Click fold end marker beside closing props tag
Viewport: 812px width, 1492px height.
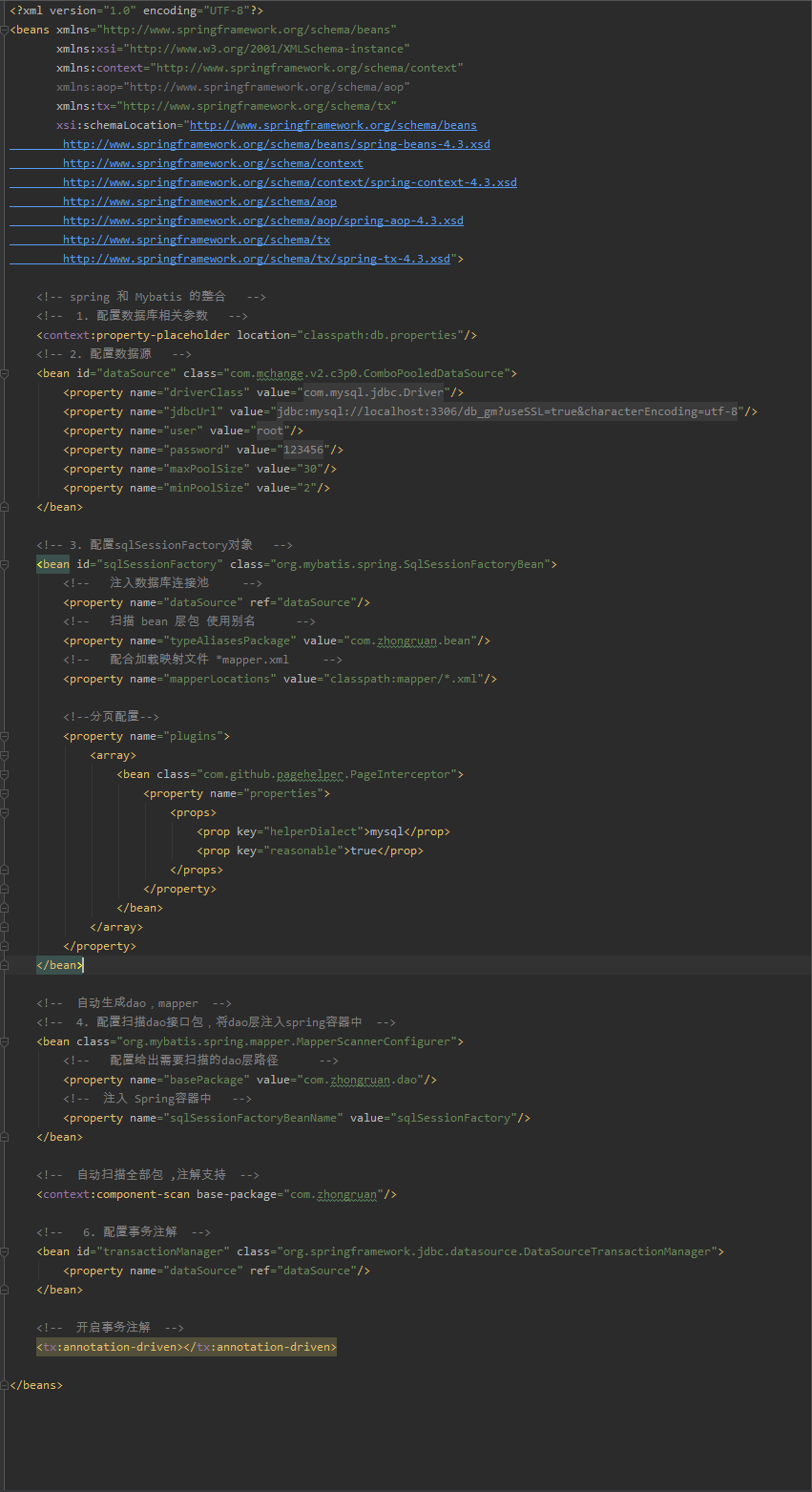pyautogui.click(x=4, y=870)
